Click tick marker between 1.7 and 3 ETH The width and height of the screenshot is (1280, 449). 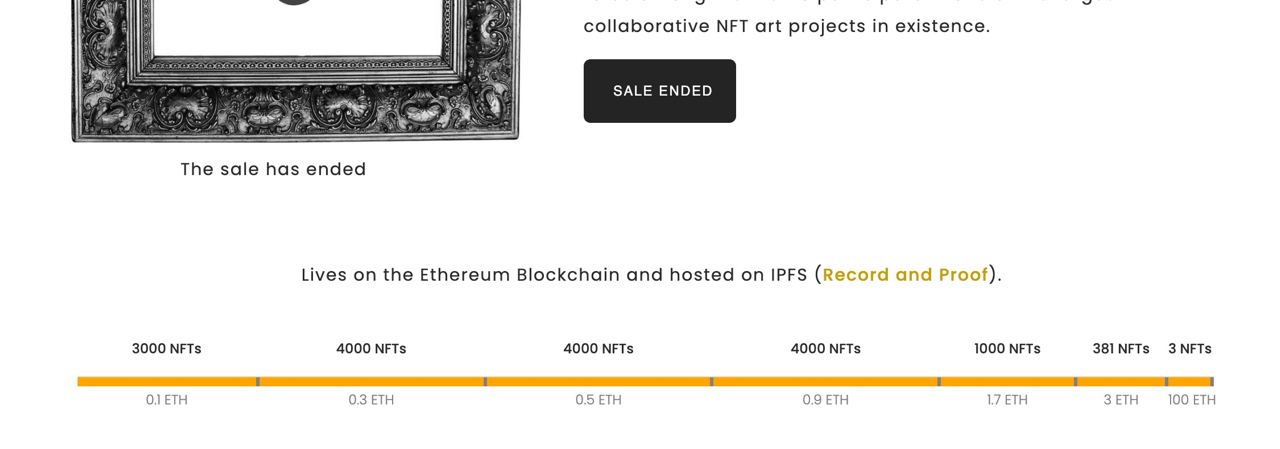tap(1075, 382)
